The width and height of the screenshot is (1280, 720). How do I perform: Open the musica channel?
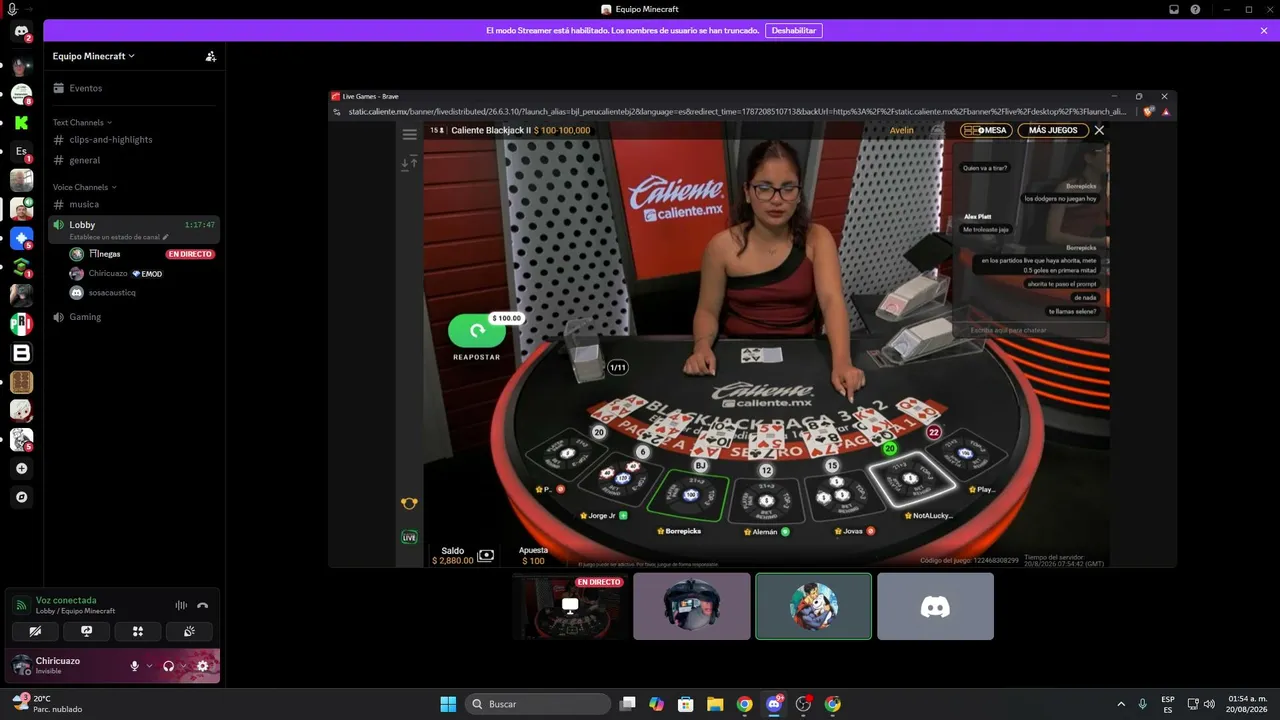(132, 204)
